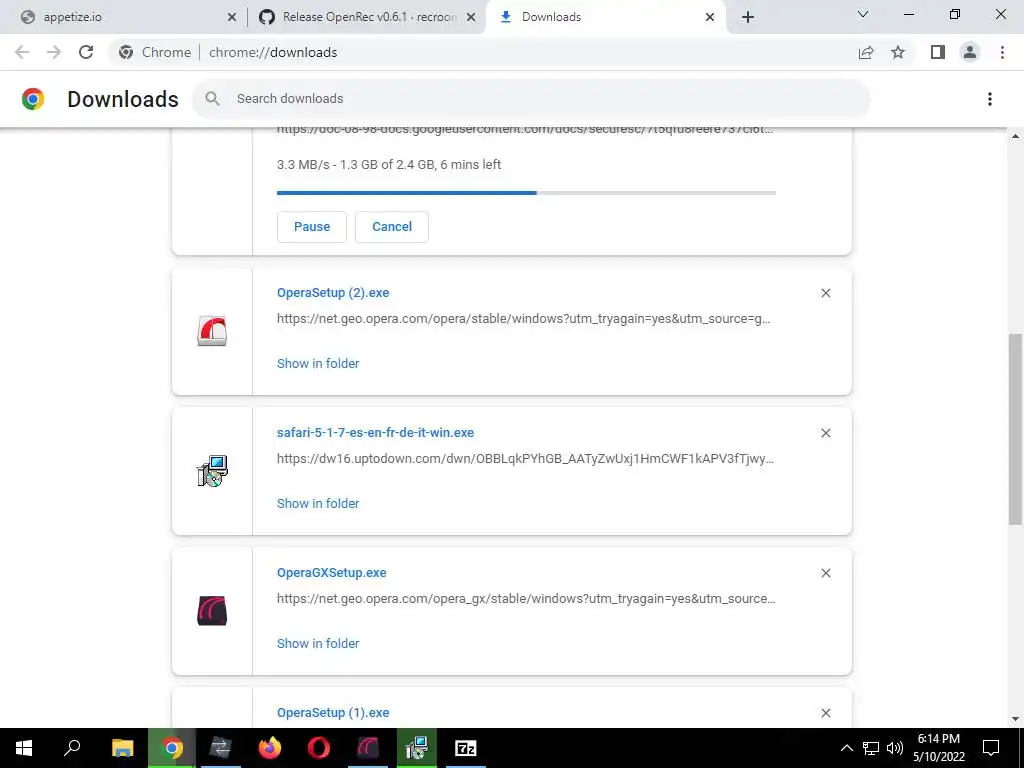Open File Explorer from taskbar
The height and width of the screenshot is (768, 1024).
(x=122, y=748)
